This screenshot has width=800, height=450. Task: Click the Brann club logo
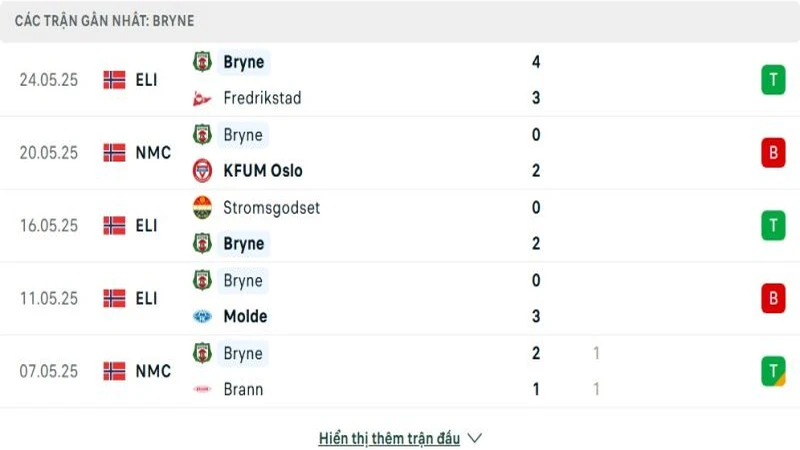click(x=202, y=390)
